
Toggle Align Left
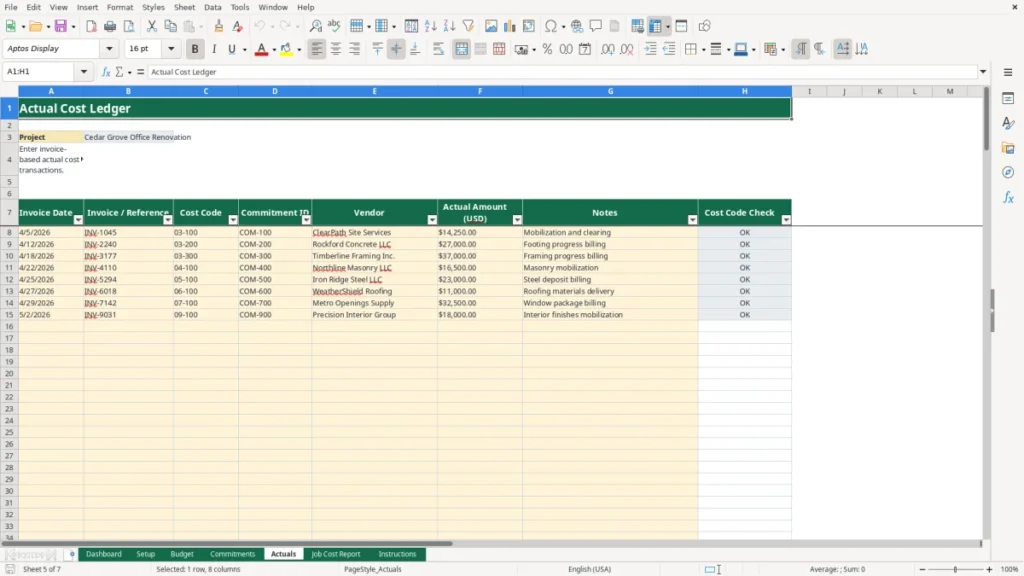coord(317,49)
